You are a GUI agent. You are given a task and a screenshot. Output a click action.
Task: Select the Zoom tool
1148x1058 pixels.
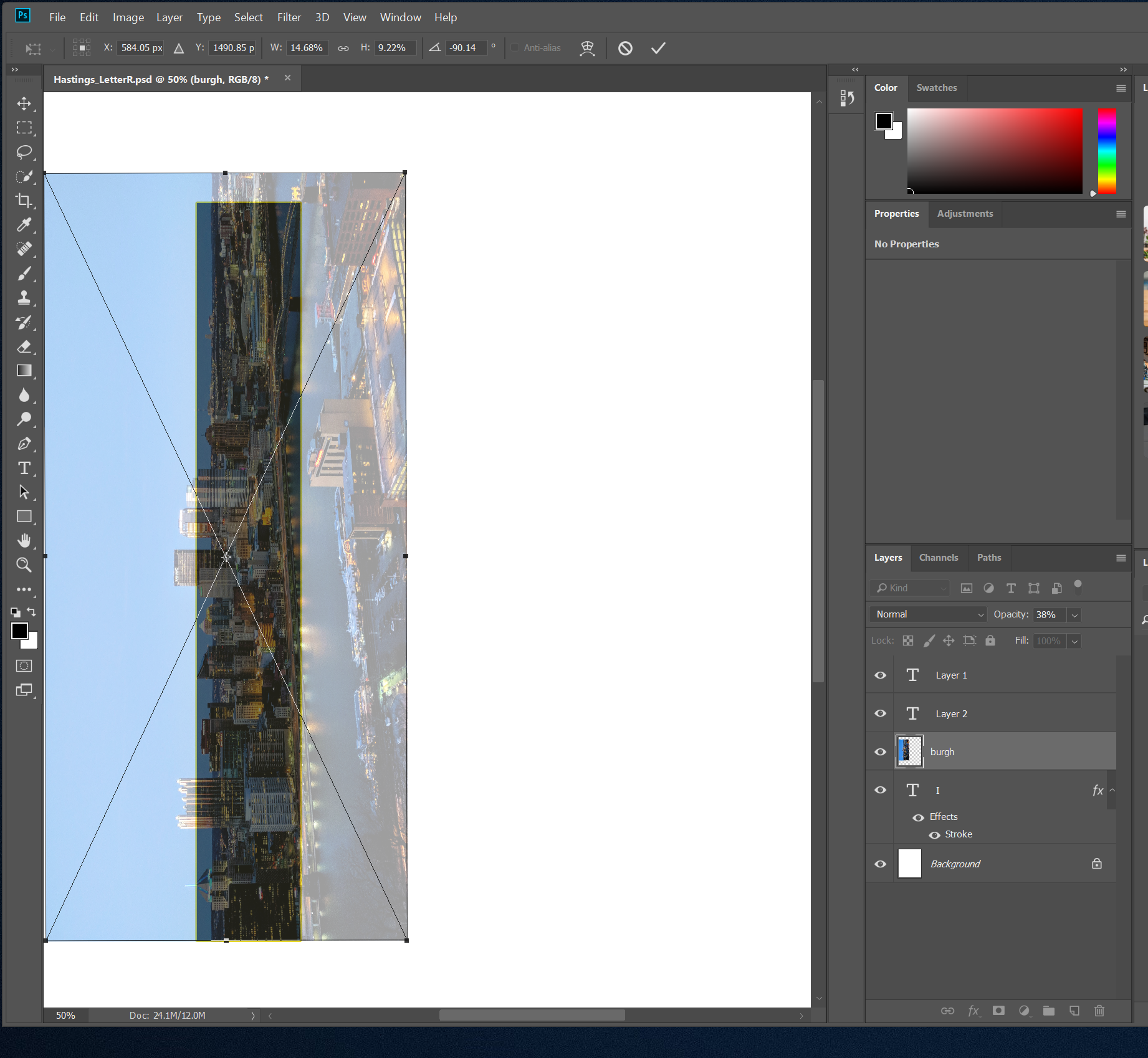tap(24, 565)
